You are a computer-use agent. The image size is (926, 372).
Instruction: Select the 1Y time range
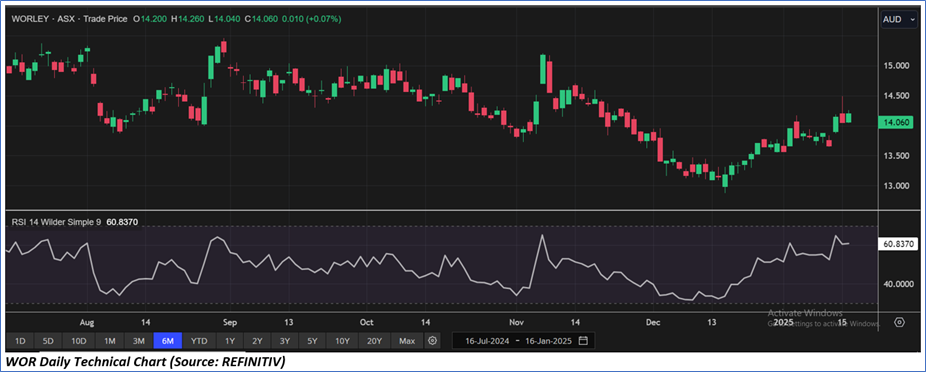[x=230, y=341]
